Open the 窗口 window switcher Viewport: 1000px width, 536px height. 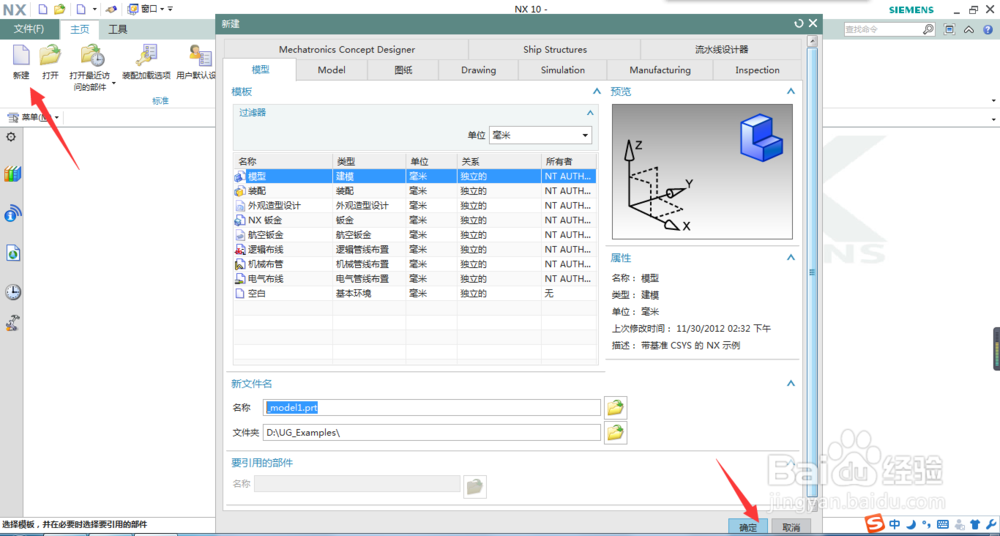[145, 9]
